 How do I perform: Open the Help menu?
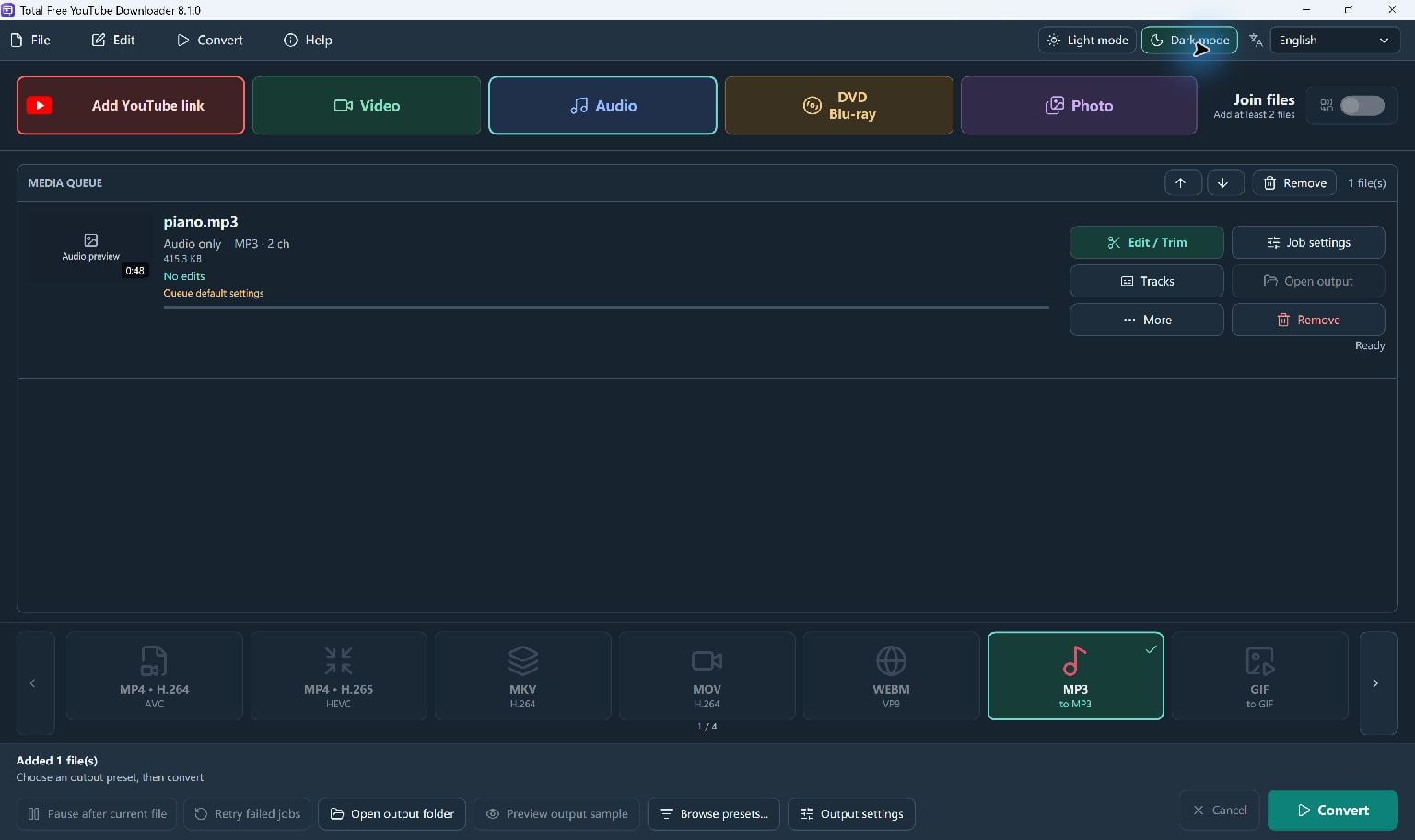pyautogui.click(x=308, y=41)
